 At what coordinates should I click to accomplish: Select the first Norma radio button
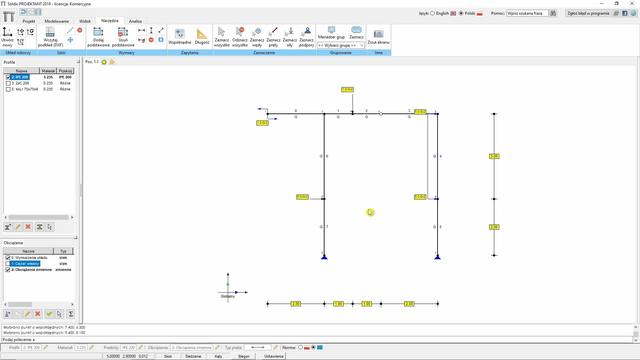click(300, 348)
